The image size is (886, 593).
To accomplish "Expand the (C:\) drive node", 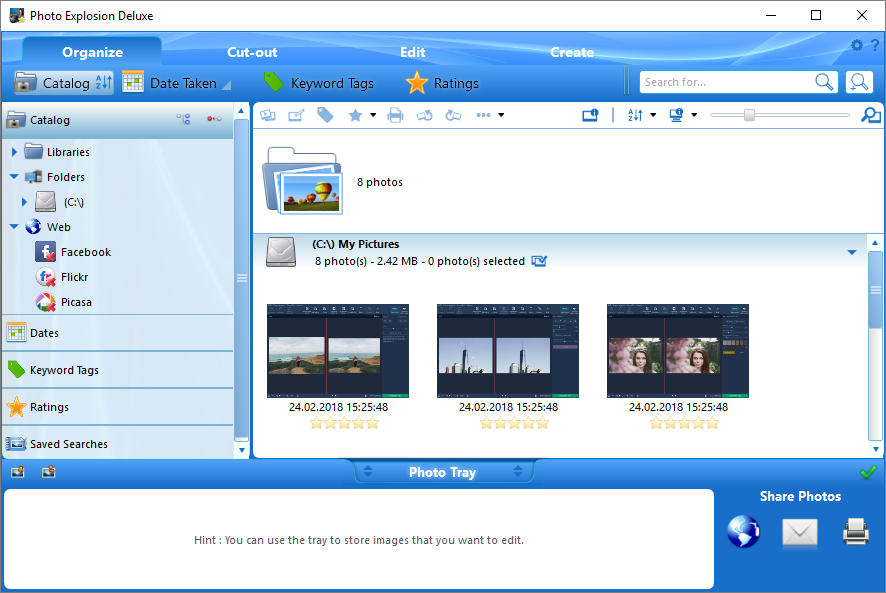I will tap(24, 202).
